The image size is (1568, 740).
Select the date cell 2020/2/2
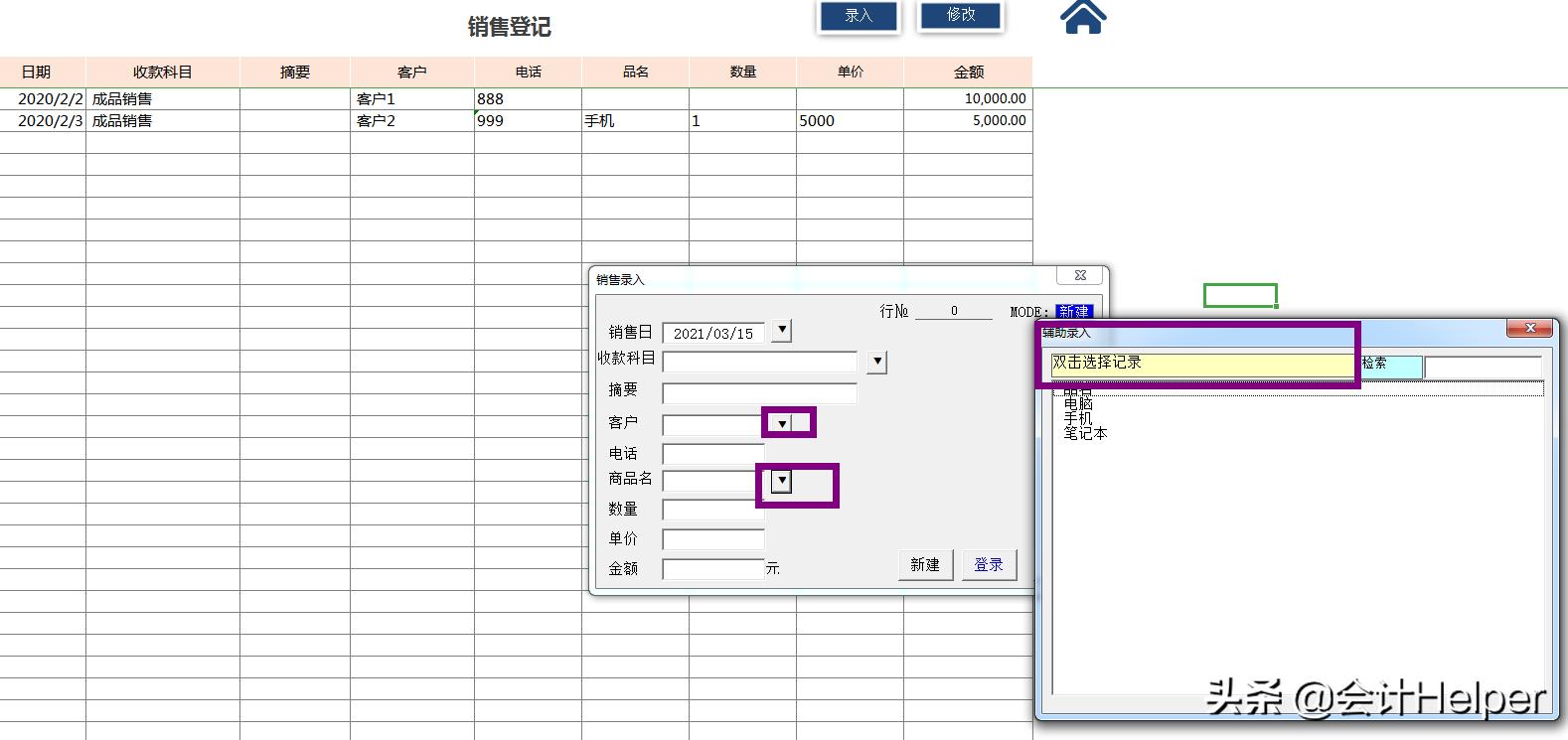(43, 98)
